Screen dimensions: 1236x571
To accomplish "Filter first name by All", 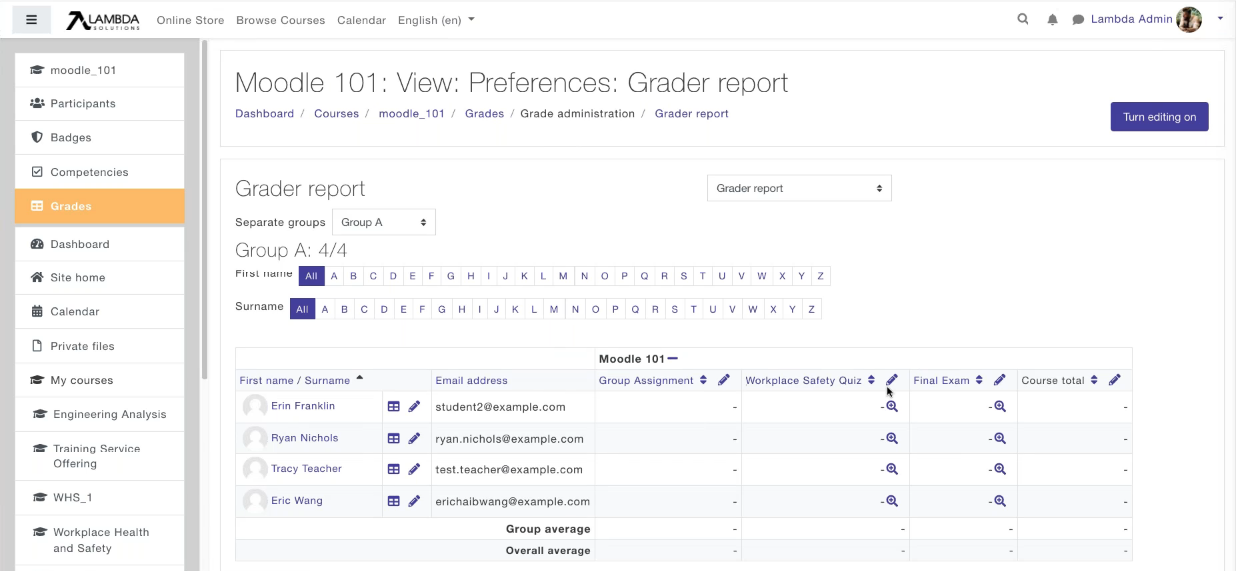I will pos(311,276).
